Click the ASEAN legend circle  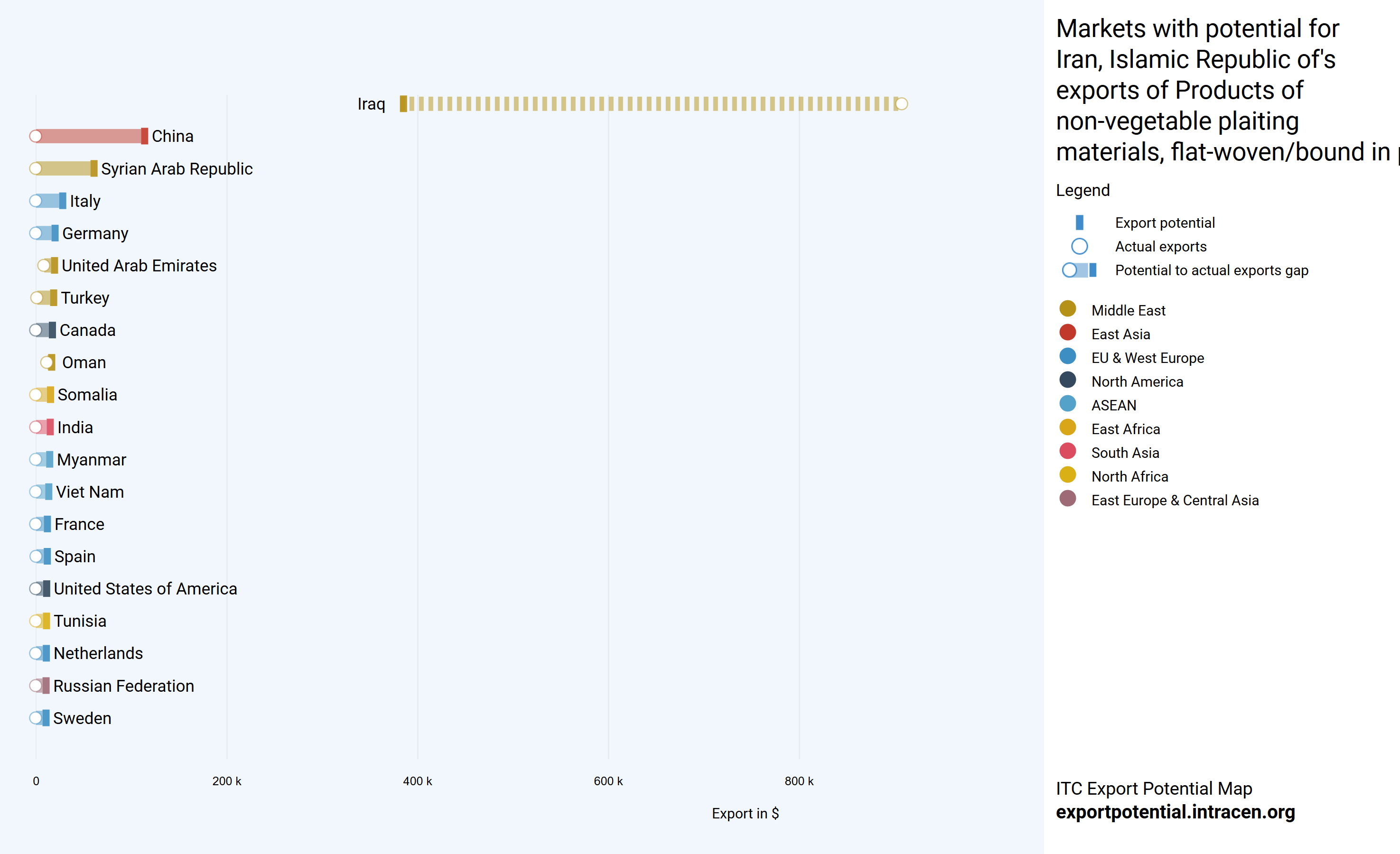[1068, 404]
